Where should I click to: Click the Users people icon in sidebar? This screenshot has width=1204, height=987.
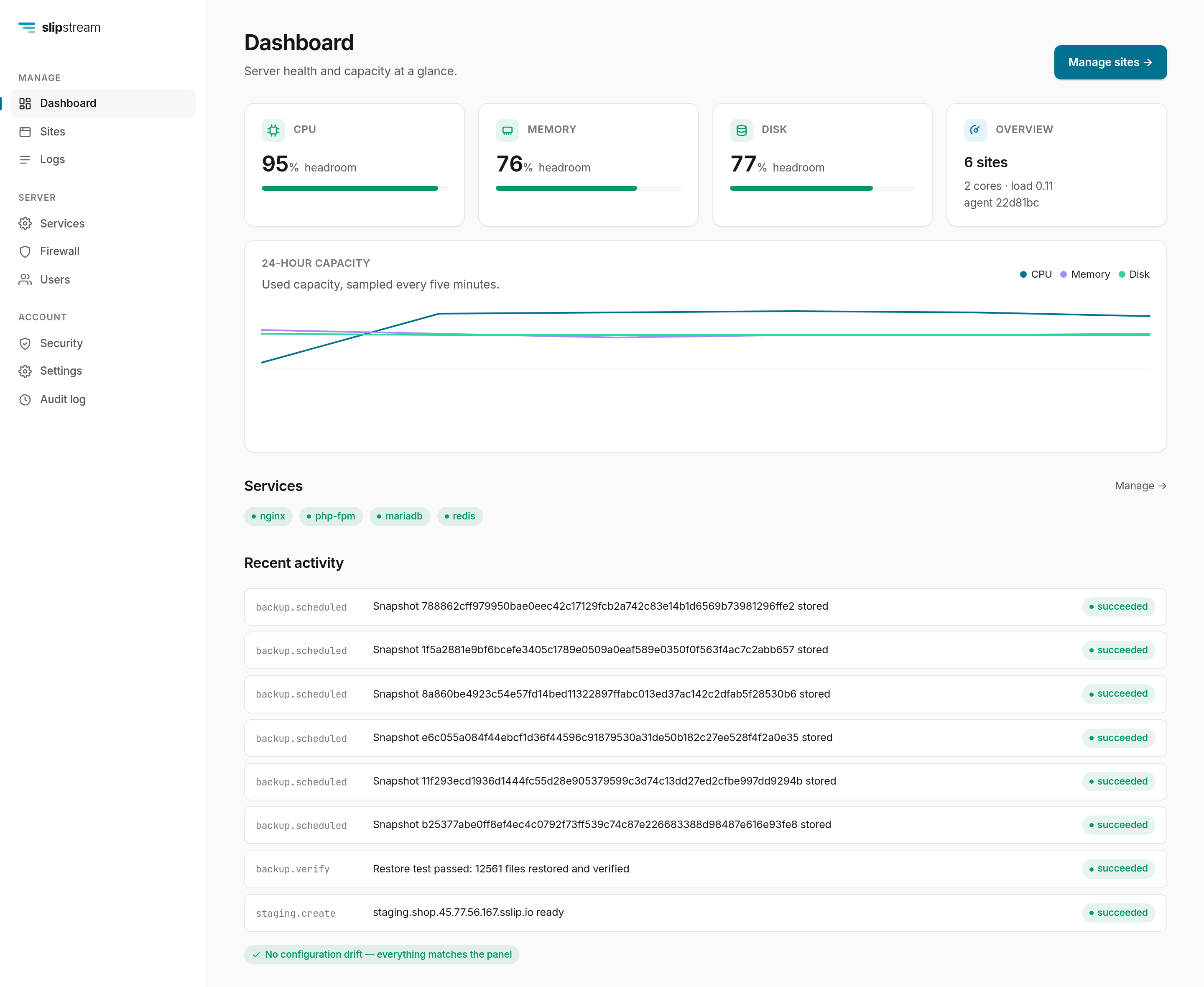tap(25, 280)
